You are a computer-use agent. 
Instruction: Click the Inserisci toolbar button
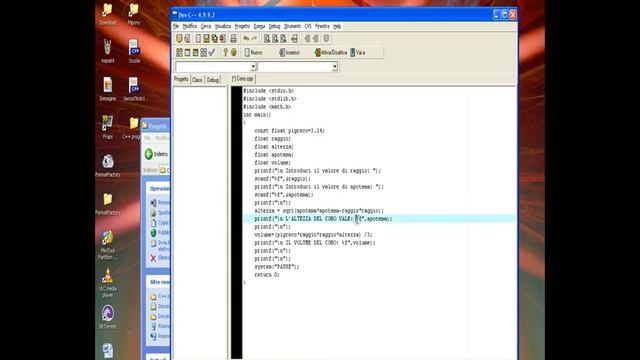(x=289, y=53)
